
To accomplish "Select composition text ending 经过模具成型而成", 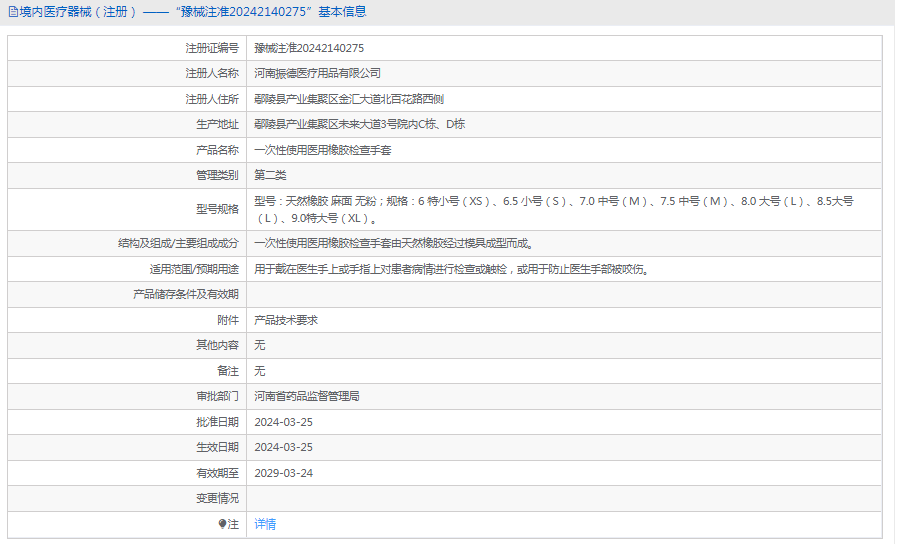I will tap(394, 244).
